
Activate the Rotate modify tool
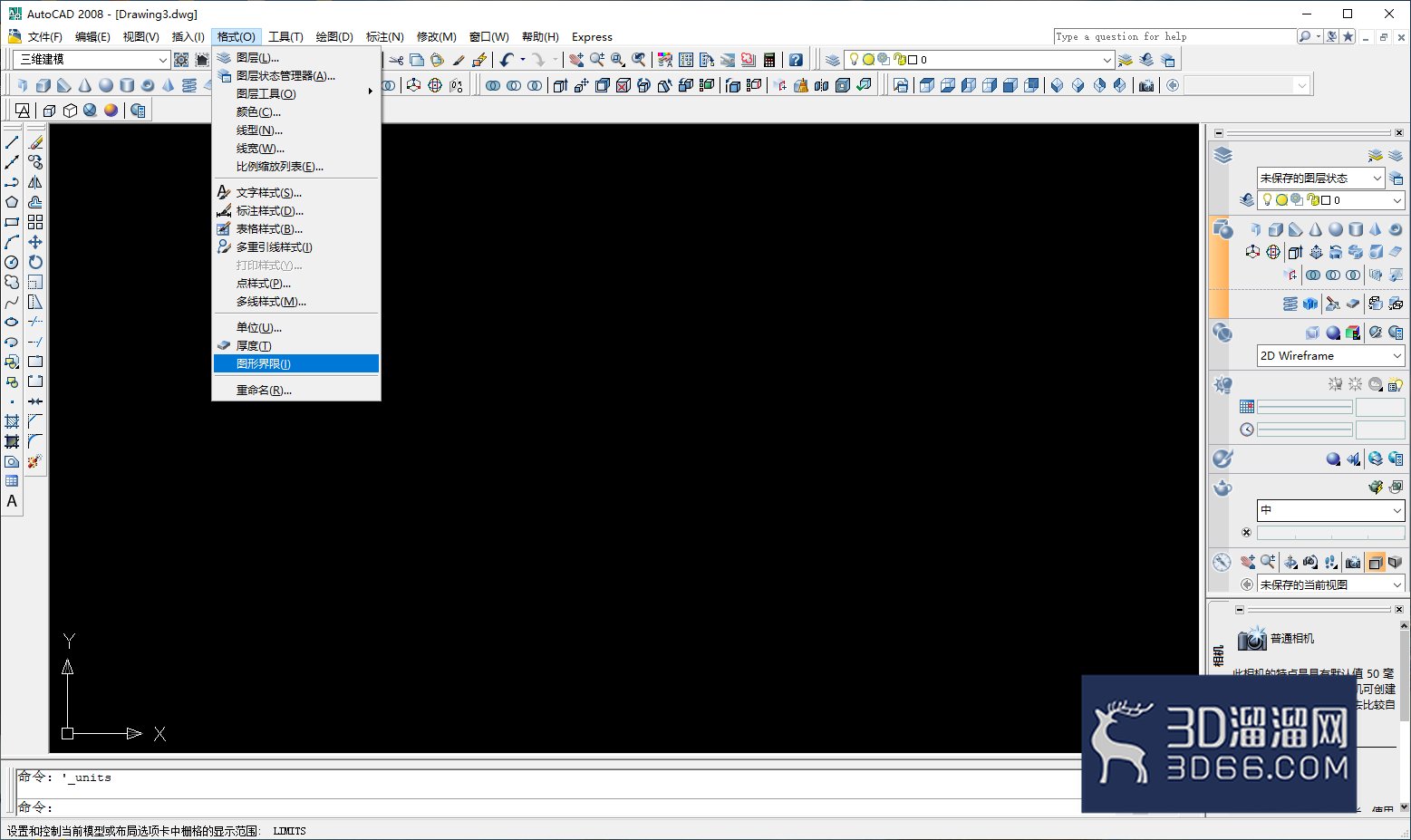[x=35, y=262]
